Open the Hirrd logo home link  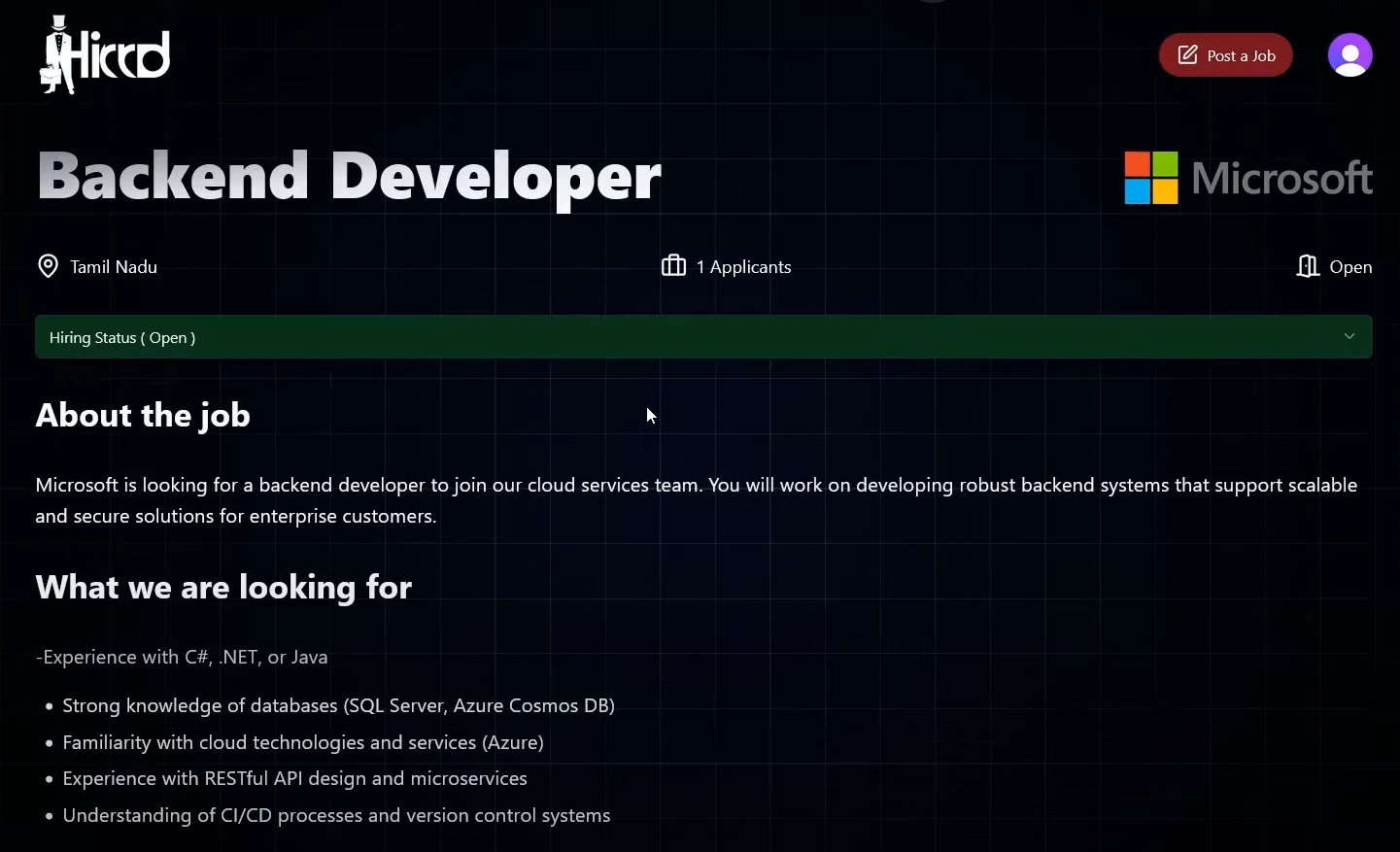(x=105, y=55)
